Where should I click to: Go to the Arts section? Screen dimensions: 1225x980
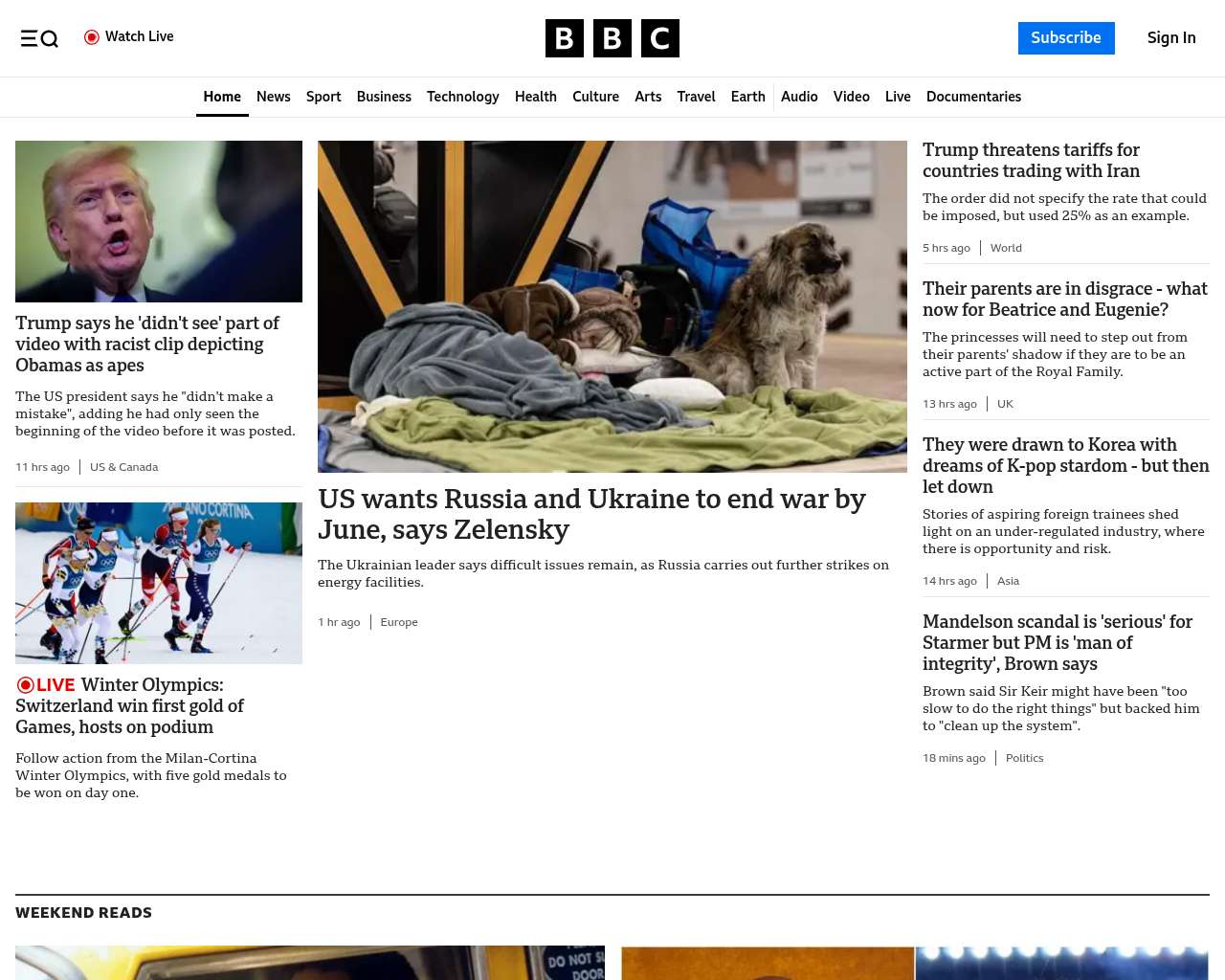point(648,97)
